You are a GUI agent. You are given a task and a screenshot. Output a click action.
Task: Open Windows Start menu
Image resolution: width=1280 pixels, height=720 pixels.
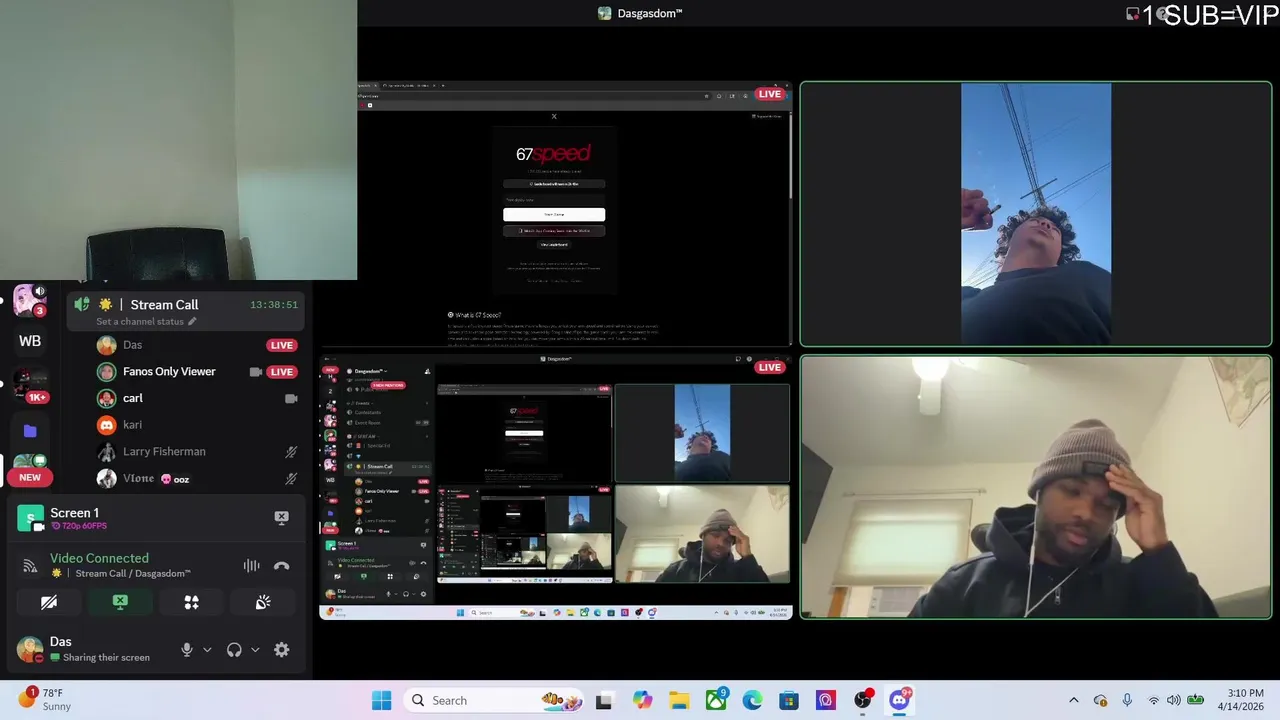[x=382, y=701]
